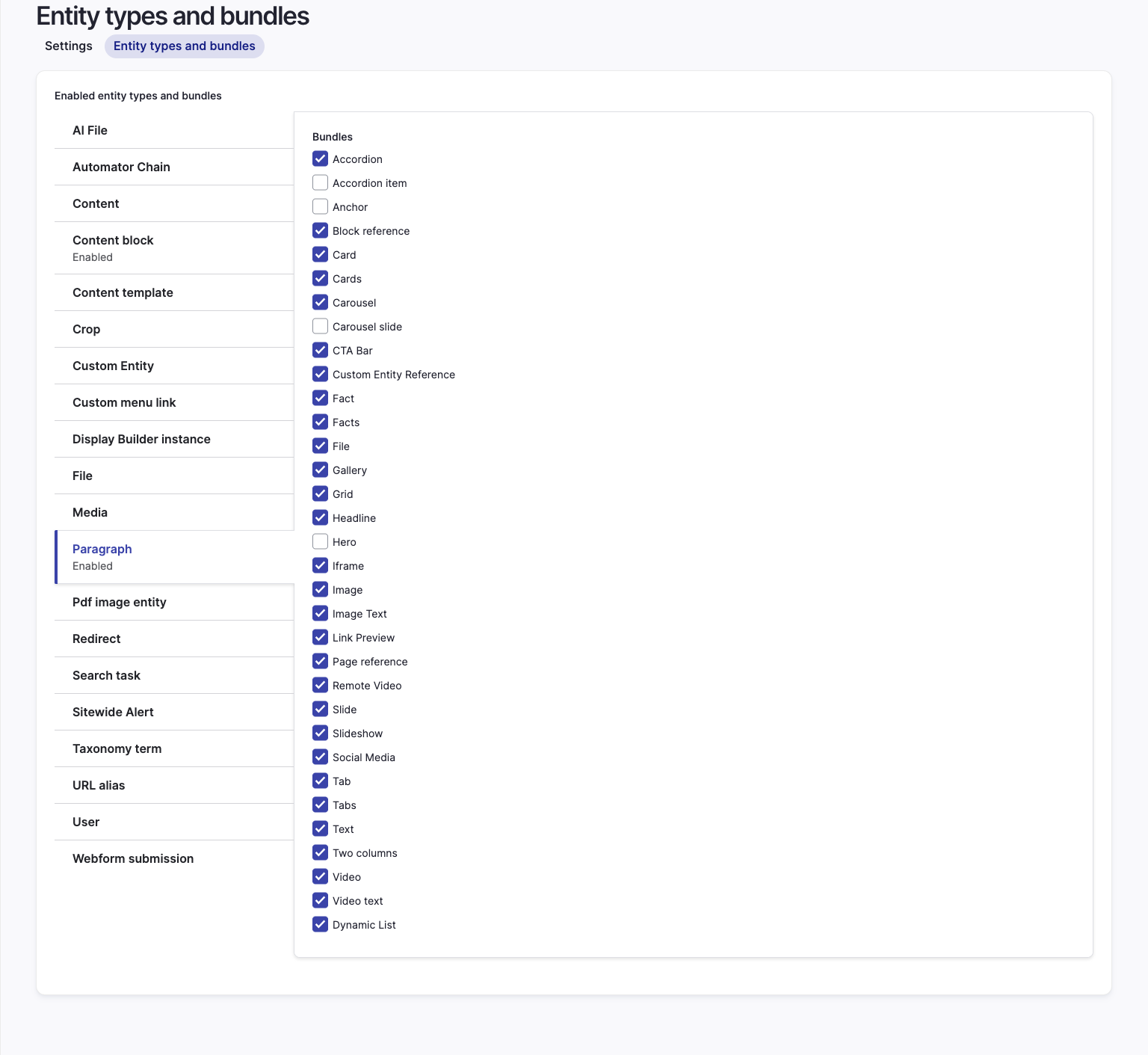
Task: Enable the Accordion item bundle
Action: [x=320, y=182]
